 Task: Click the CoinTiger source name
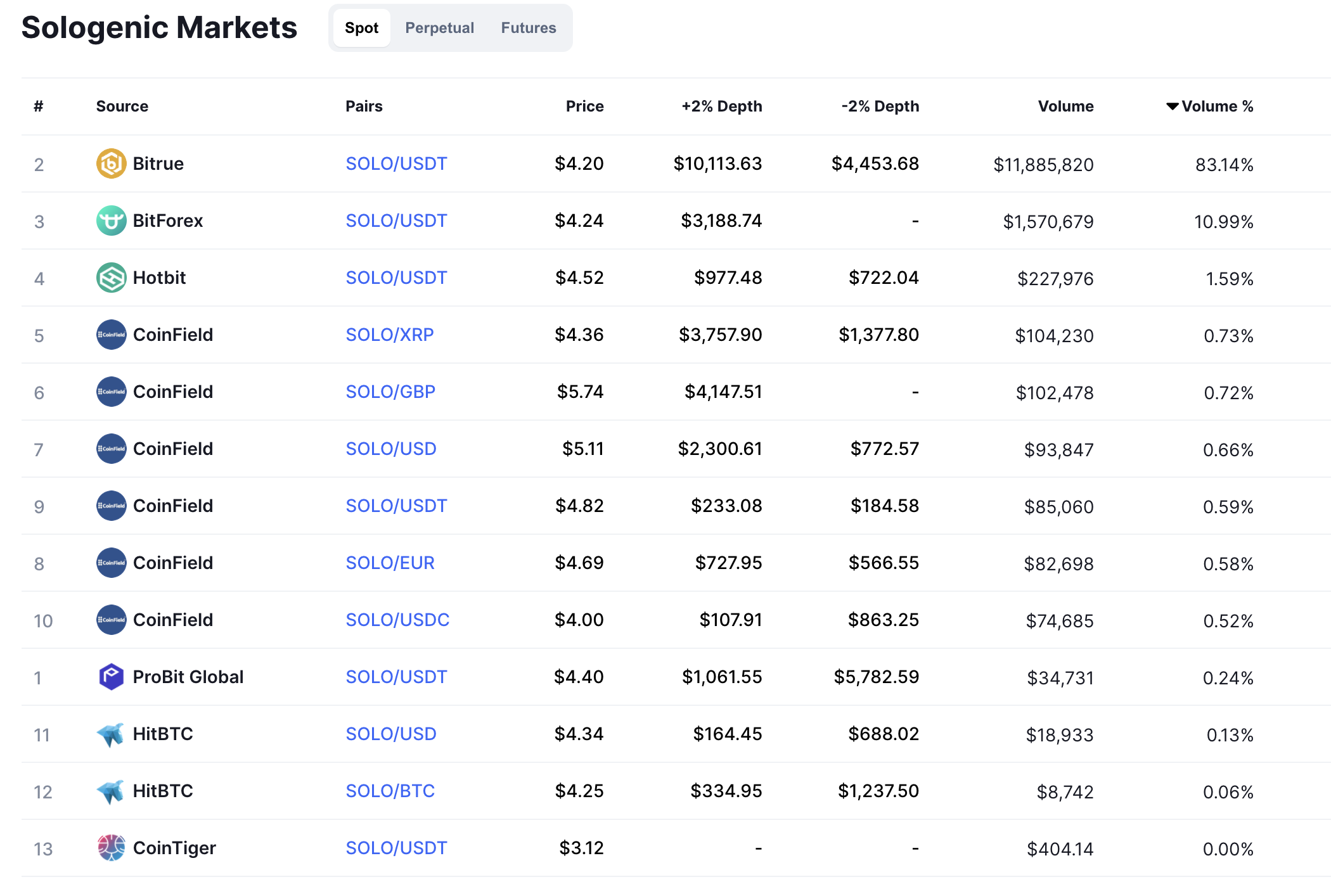tap(174, 848)
